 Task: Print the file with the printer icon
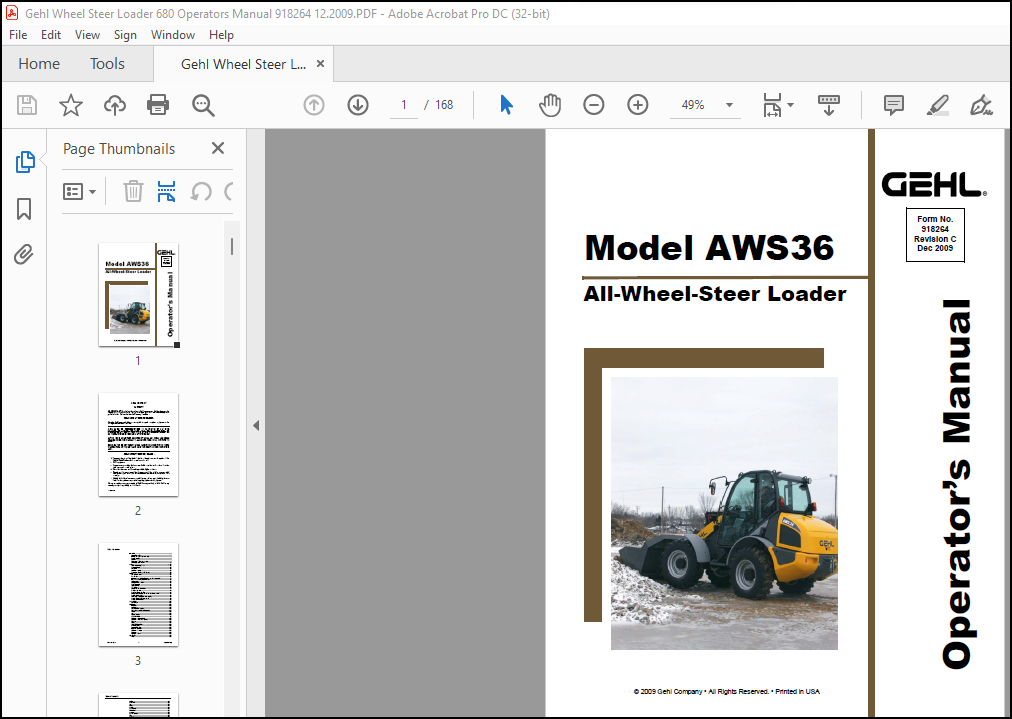158,105
